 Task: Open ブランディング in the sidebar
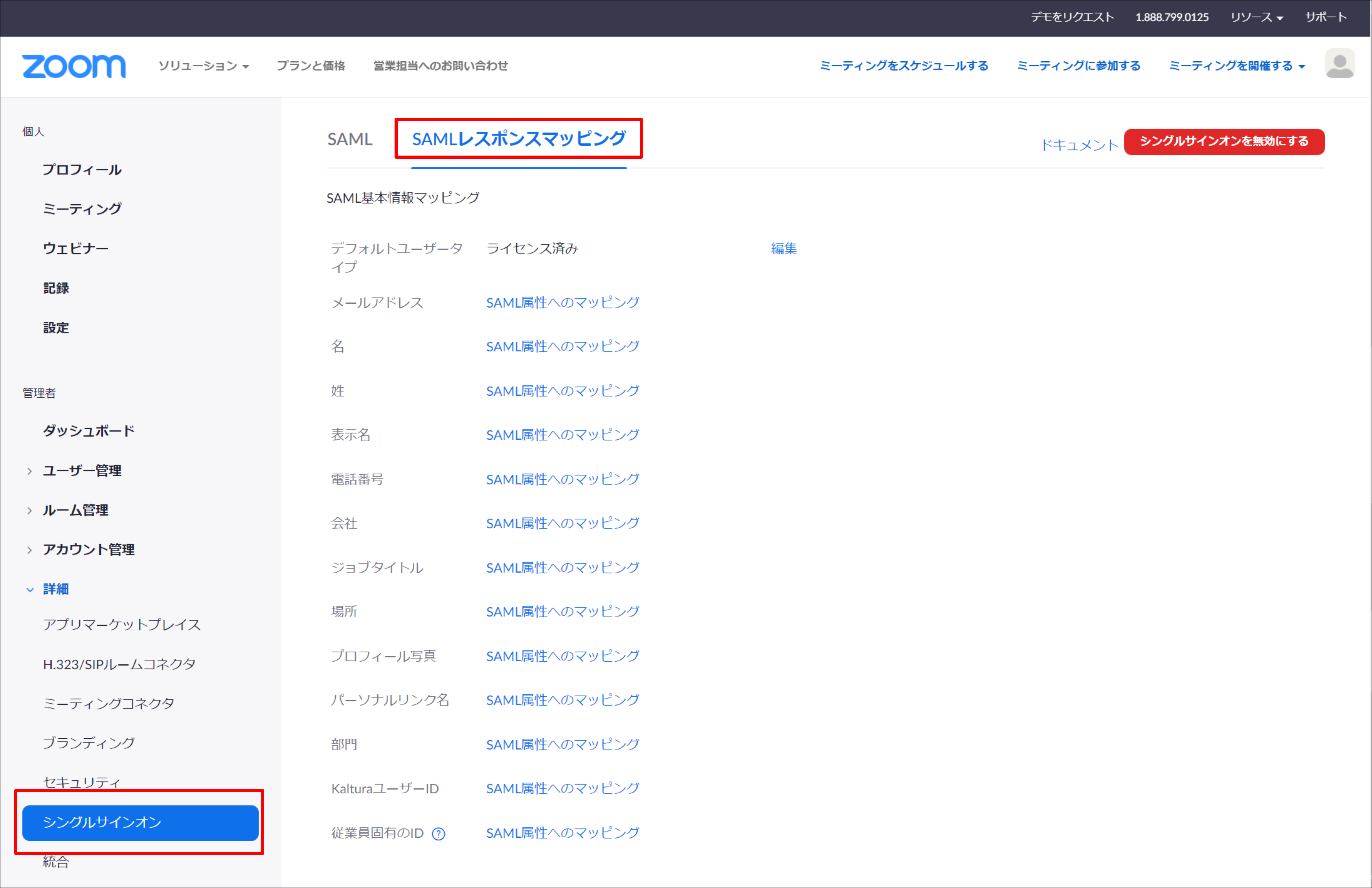(x=89, y=743)
